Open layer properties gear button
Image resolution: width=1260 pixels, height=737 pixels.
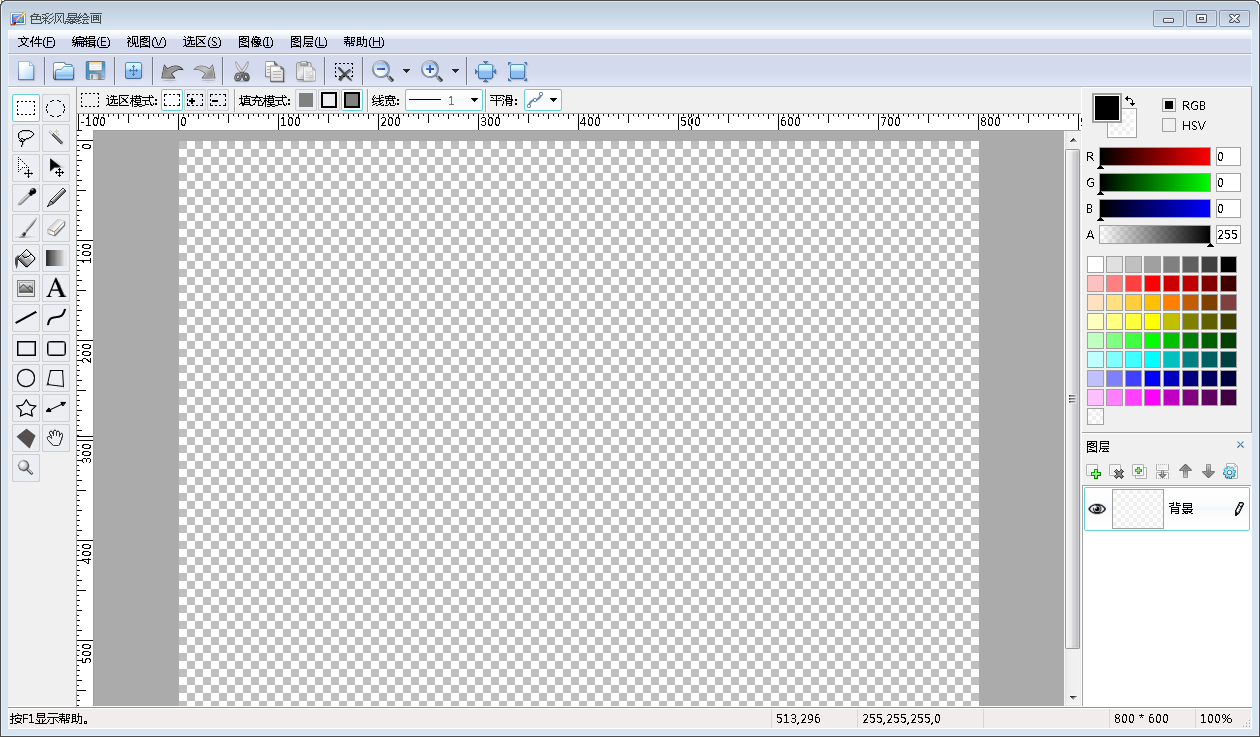point(1230,471)
